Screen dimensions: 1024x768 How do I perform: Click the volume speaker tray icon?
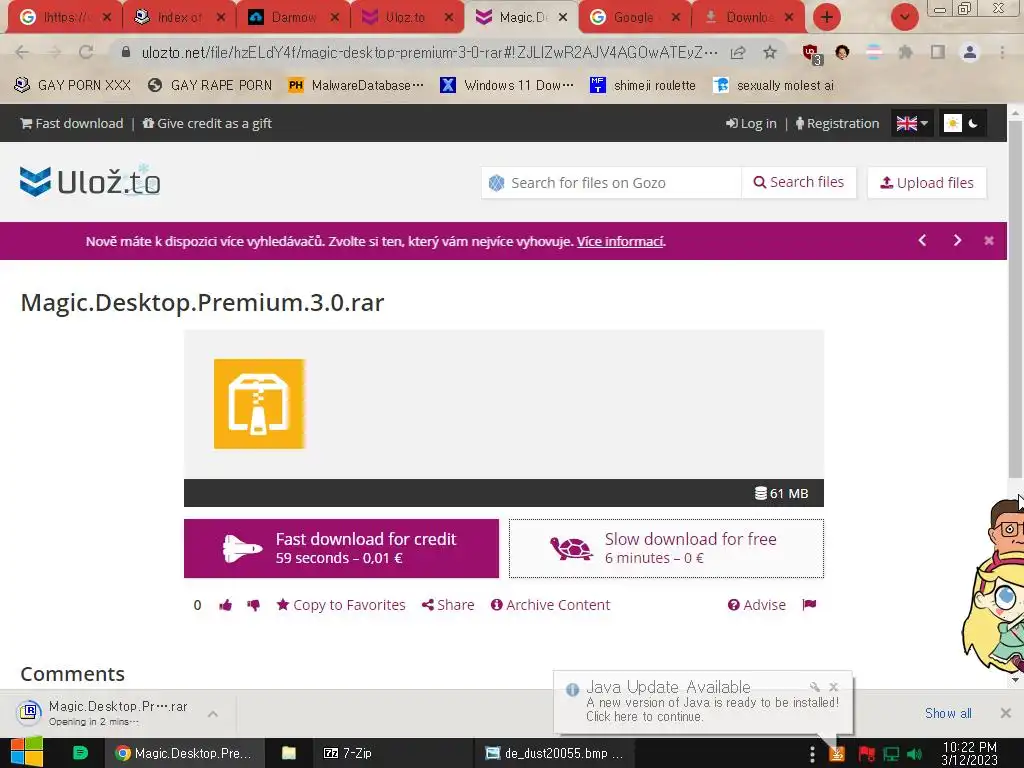coord(914,754)
